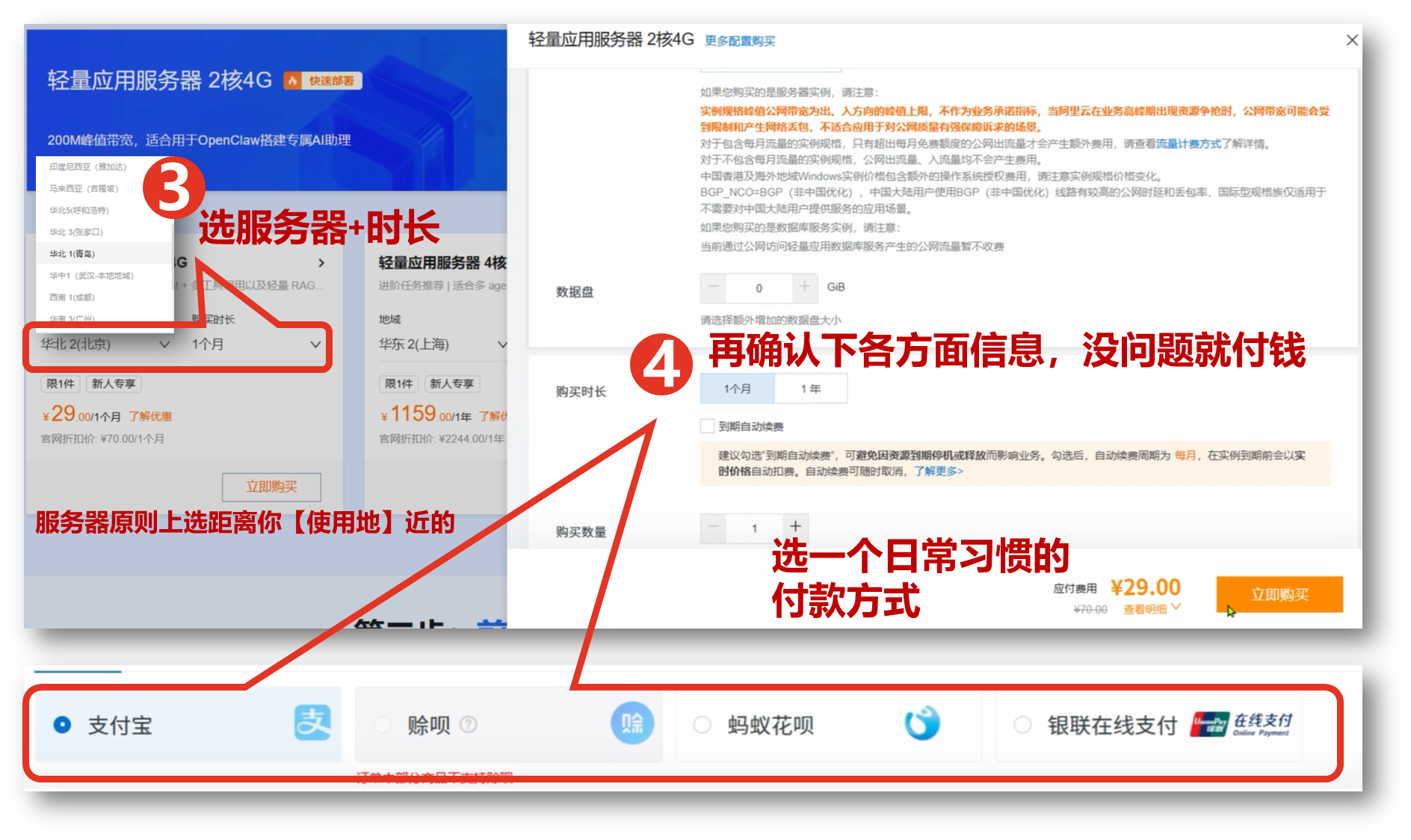
Task: Open the 了解更多> link about auto-renewal
Action: tap(938, 471)
